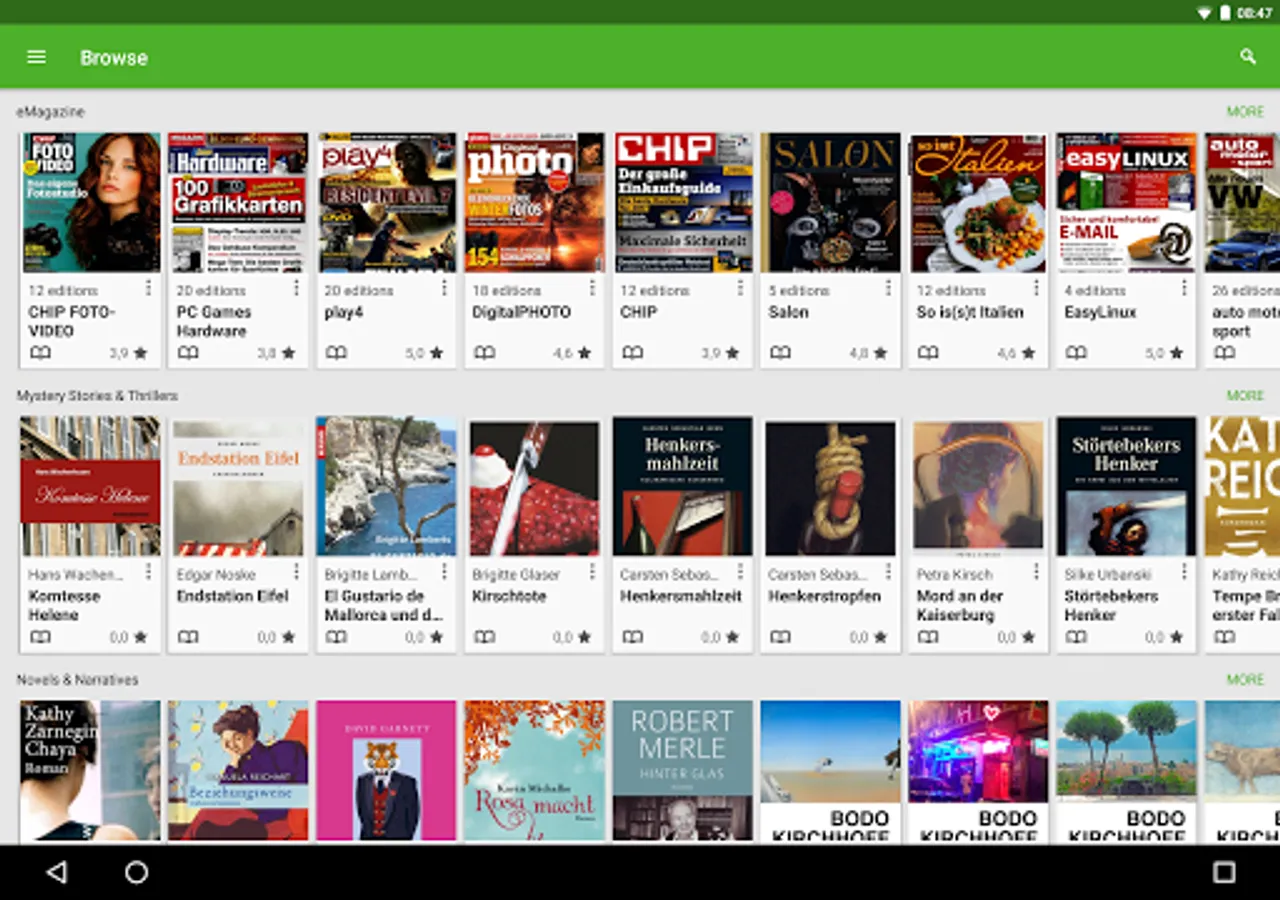Show MORE eMagazine titles
The height and width of the screenshot is (900, 1280).
tap(1245, 112)
